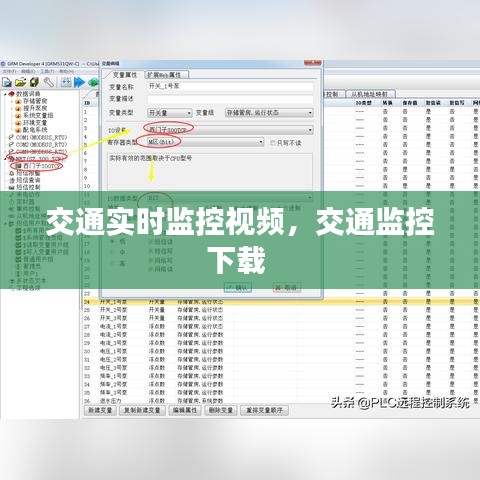Image resolution: width=480 pixels, height=480 pixels.
Task: Click the icon beside 存储窖房
Action: tap(18, 101)
